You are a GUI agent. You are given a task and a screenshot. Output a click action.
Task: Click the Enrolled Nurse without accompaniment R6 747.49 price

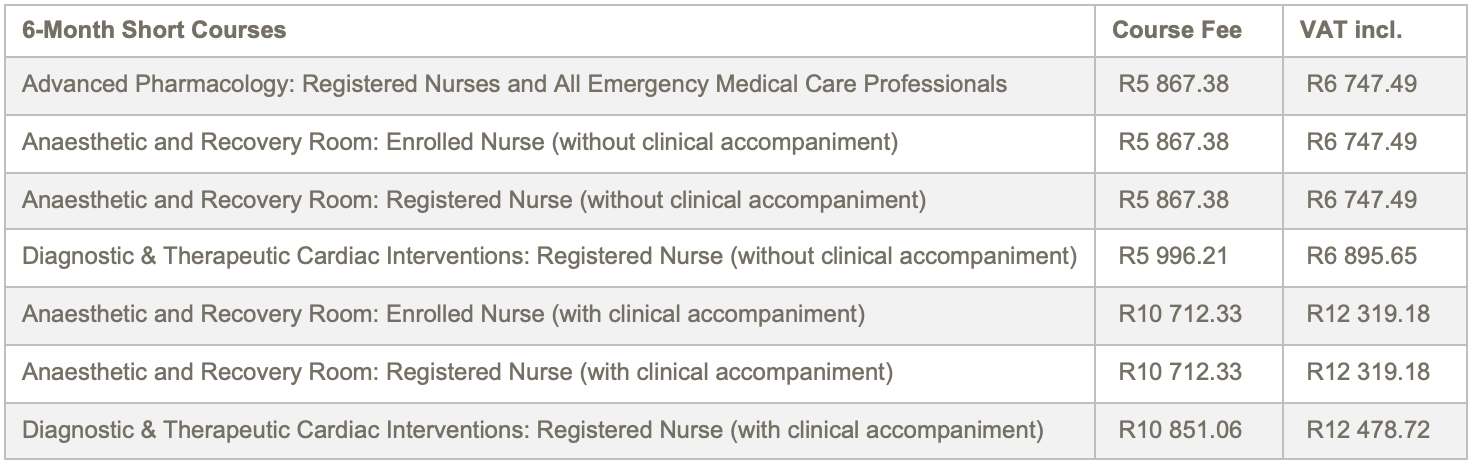point(1361,142)
